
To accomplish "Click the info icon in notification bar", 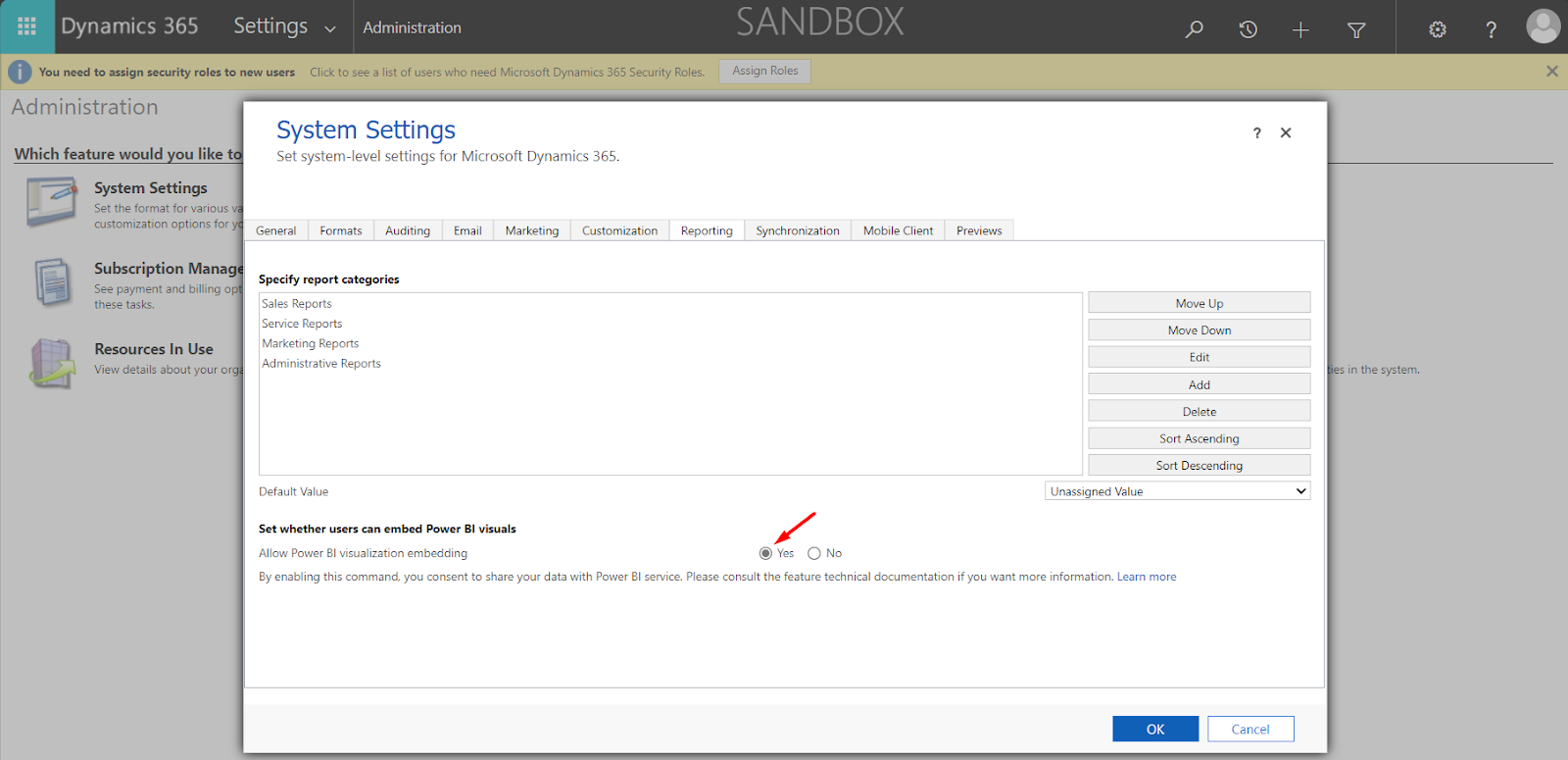I will [20, 72].
